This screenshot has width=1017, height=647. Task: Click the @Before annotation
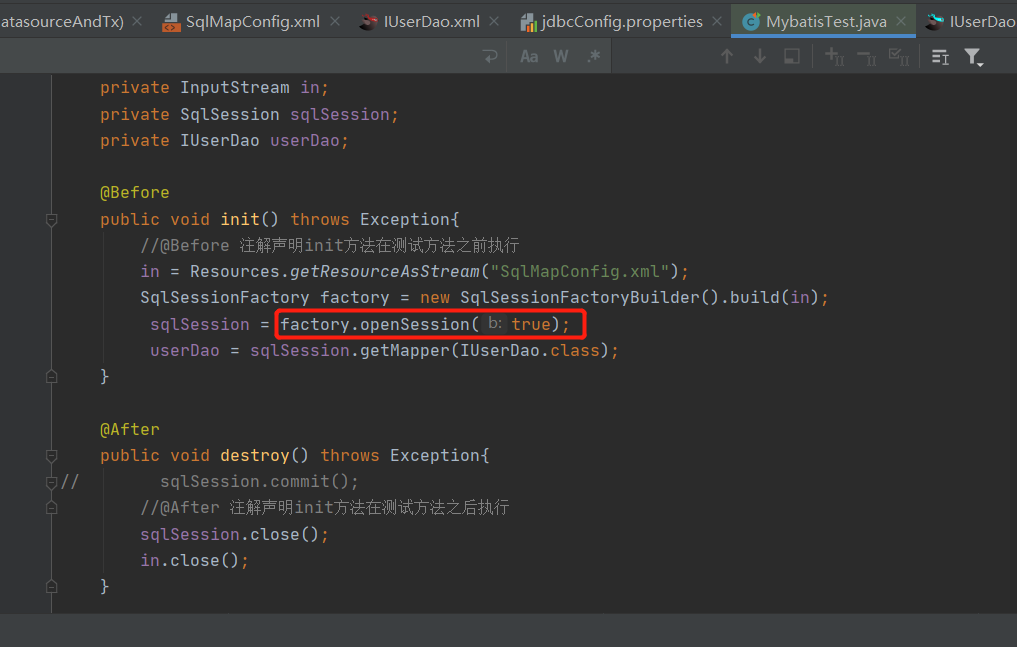tap(135, 193)
